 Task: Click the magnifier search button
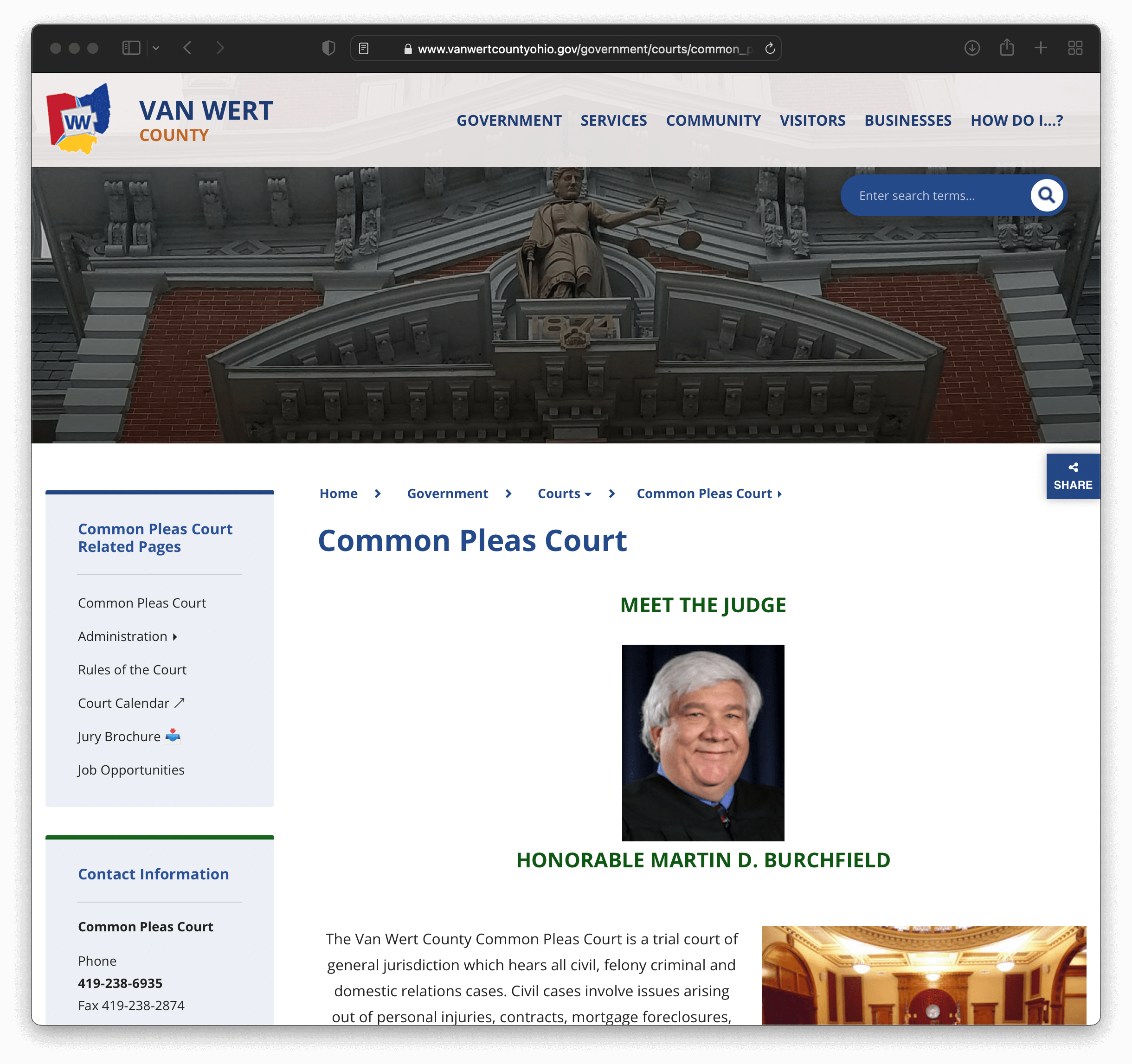click(x=1046, y=195)
